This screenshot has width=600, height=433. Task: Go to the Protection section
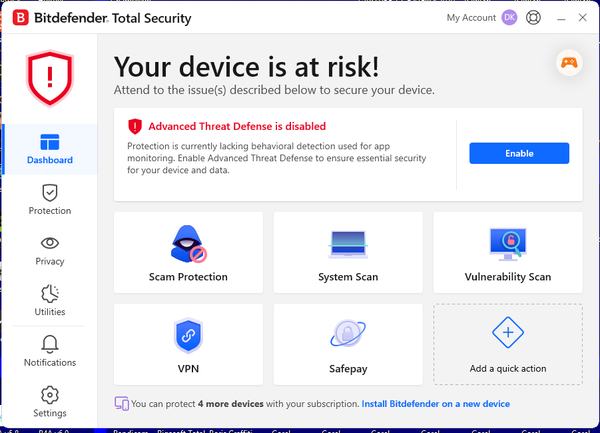(x=49, y=199)
